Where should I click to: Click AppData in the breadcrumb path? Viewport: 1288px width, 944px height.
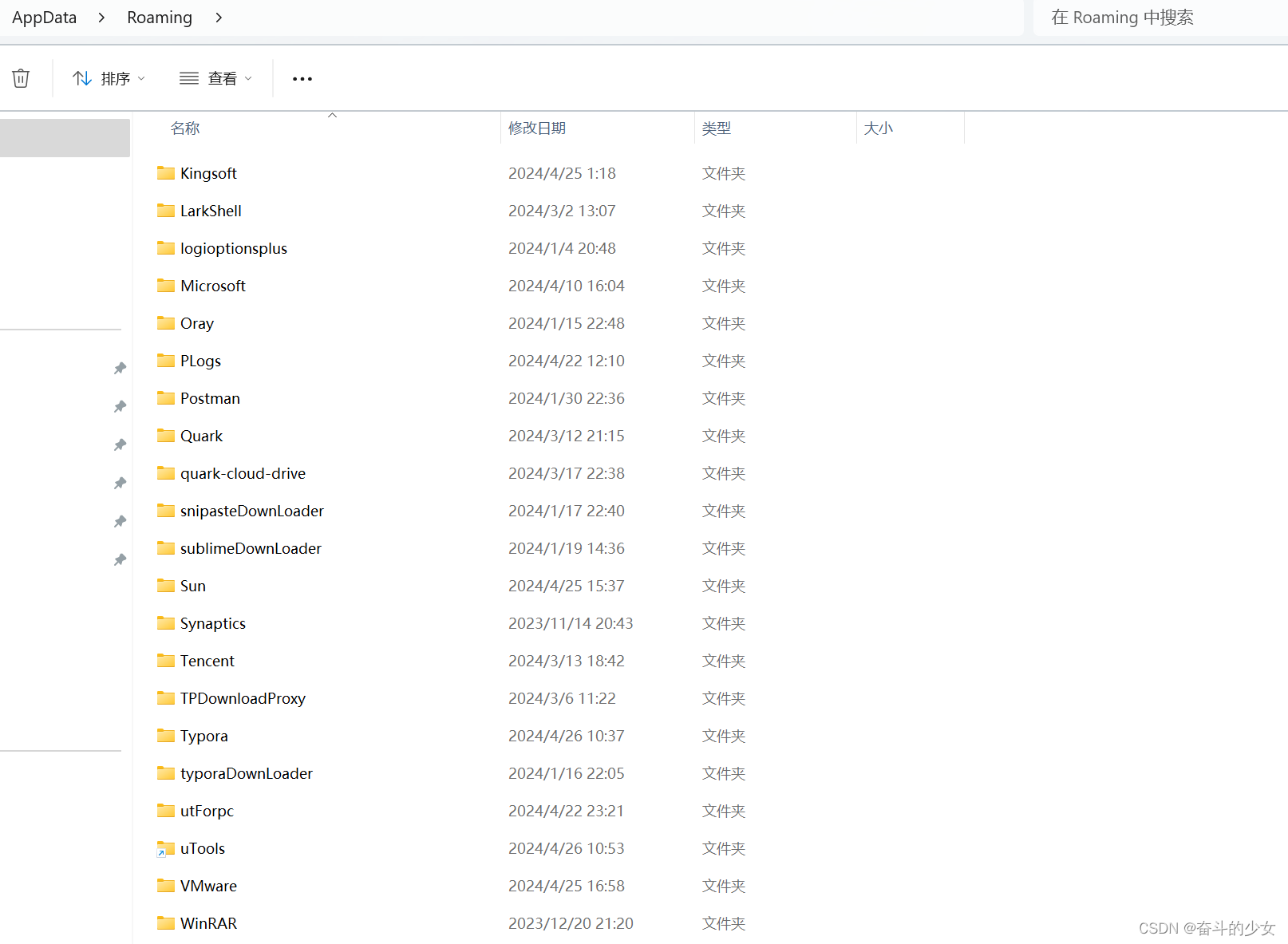[x=45, y=18]
